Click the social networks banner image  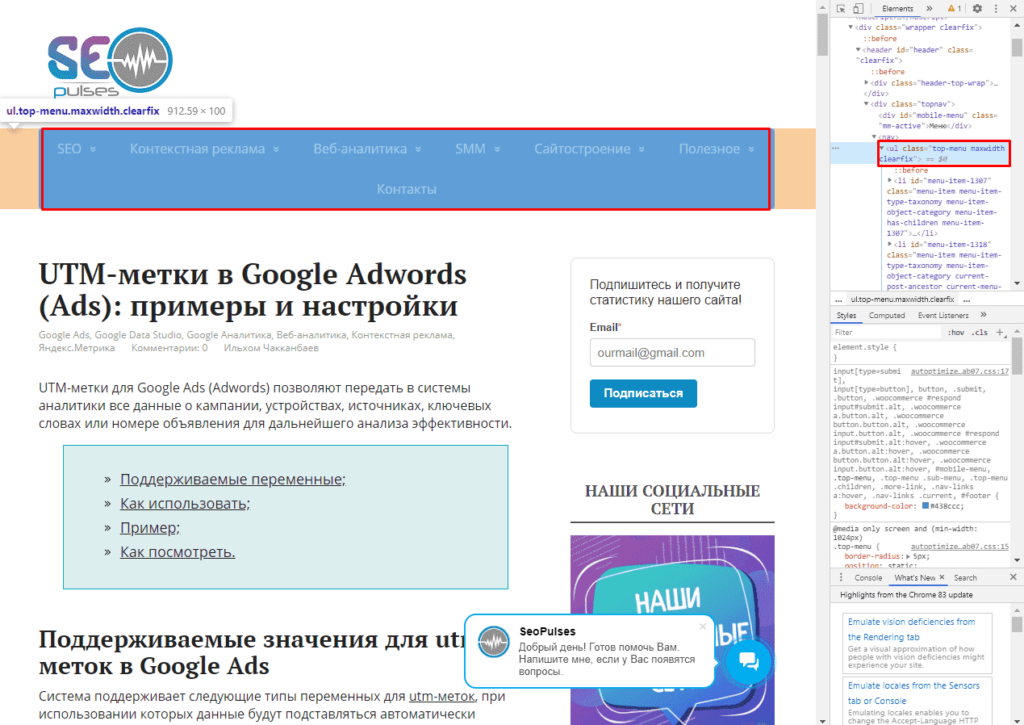point(672,630)
